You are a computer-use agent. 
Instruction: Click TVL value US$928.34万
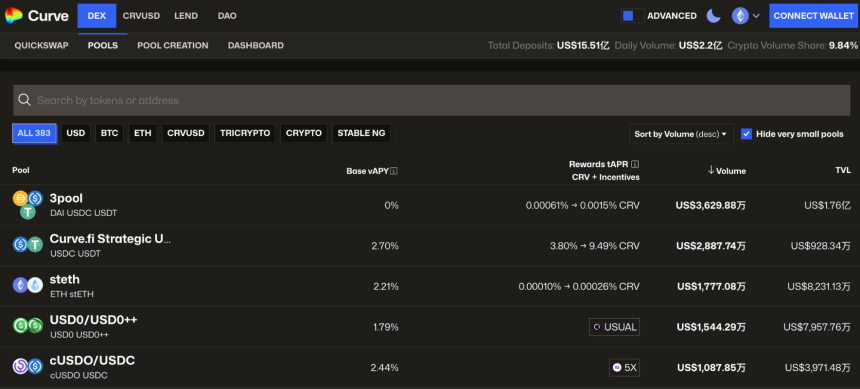tap(821, 246)
